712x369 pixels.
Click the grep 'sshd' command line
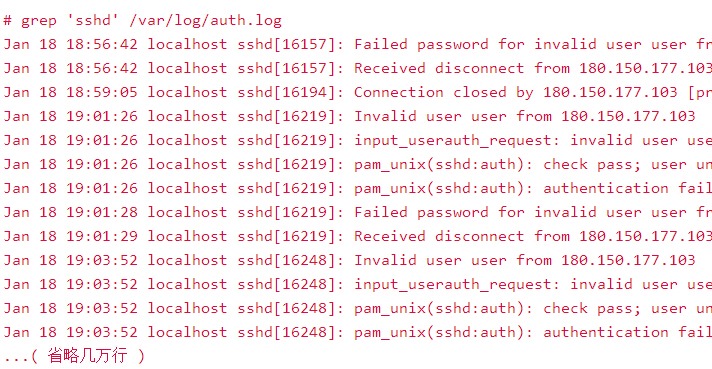143,20
